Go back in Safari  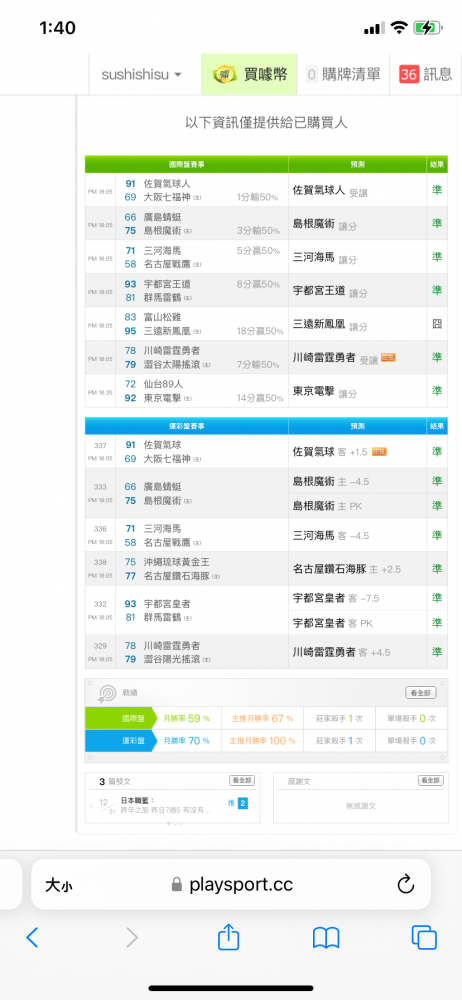tap(33, 938)
